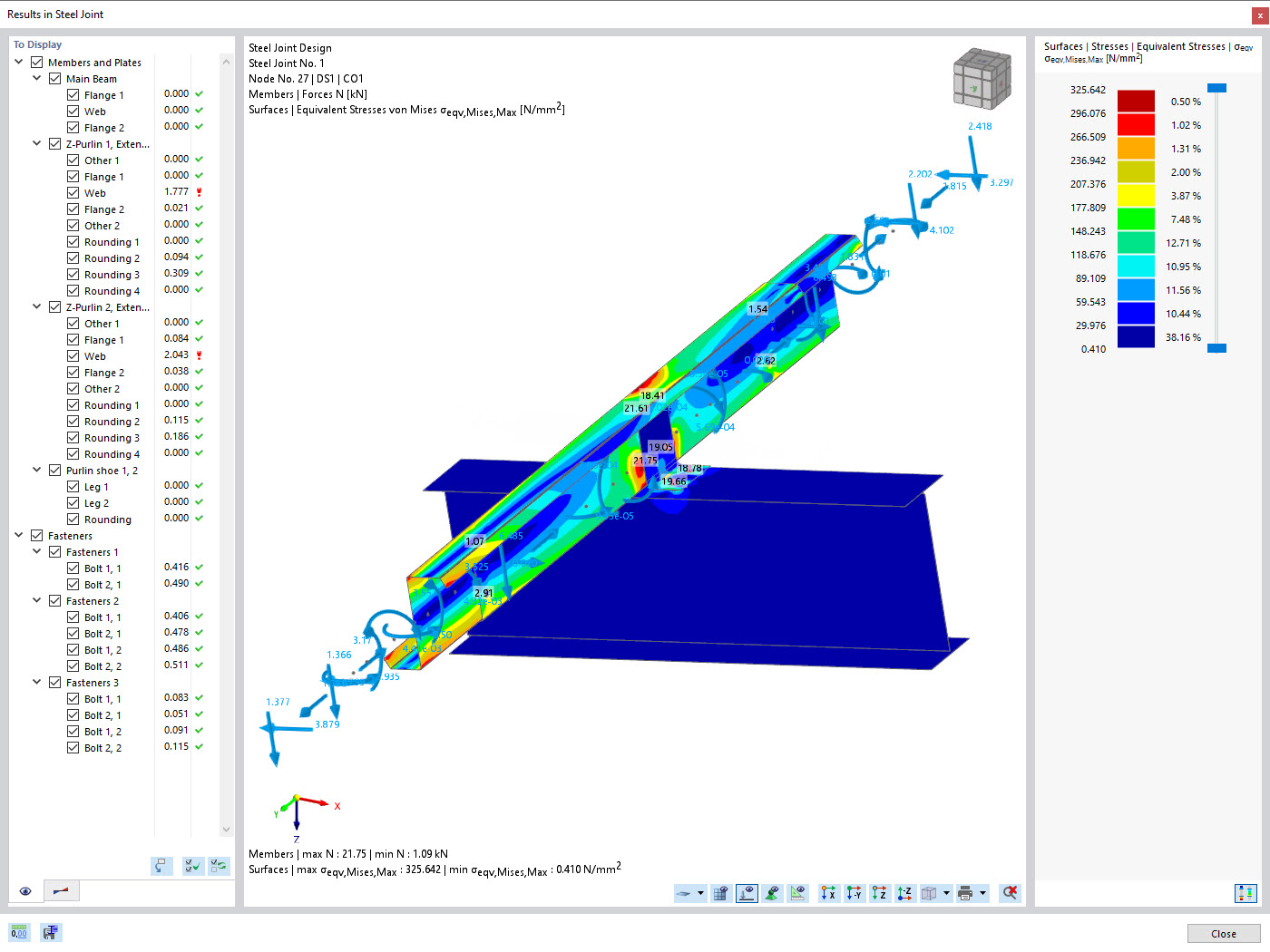Collapse the Fasteners 2 node
The image size is (1270, 952).
(37, 601)
